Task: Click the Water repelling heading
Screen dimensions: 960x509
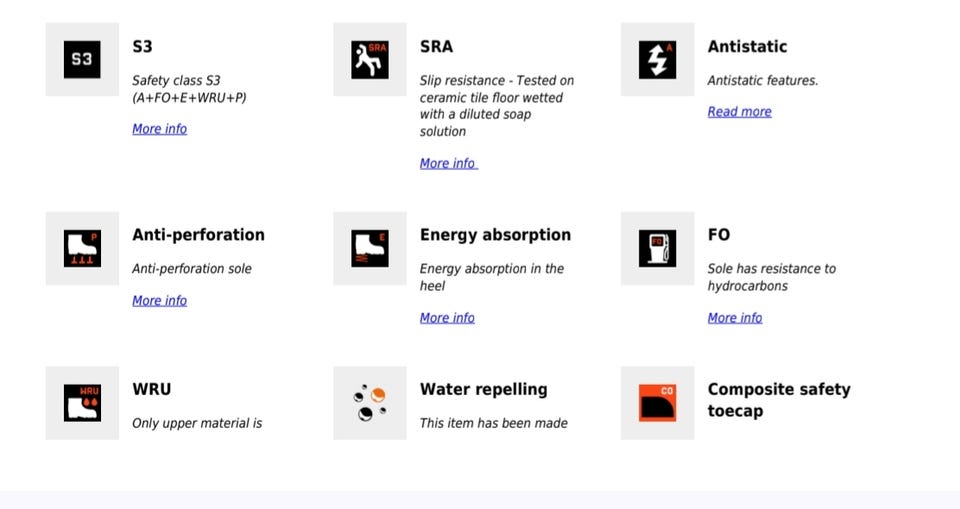Action: point(483,389)
